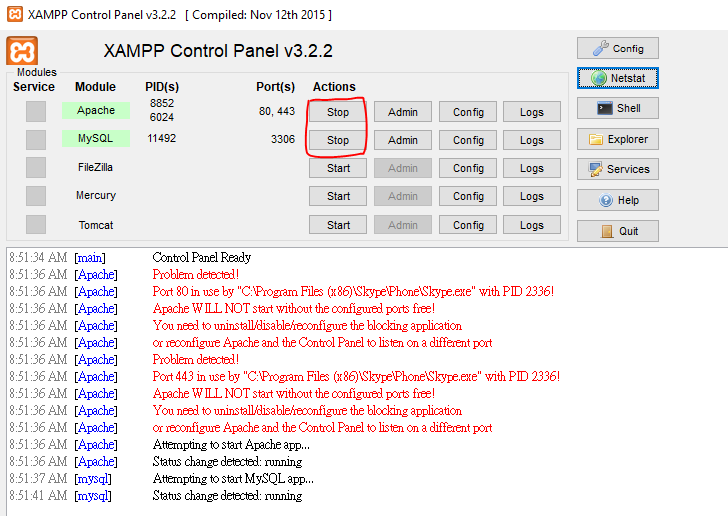The height and width of the screenshot is (516, 728).
Task: Click the Mercury module label
Action: pyautogui.click(x=96, y=196)
